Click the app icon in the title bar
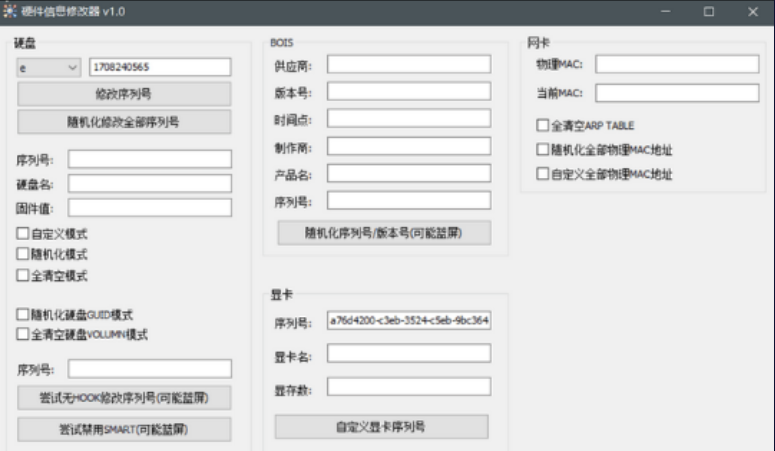The width and height of the screenshot is (775, 451). [11, 12]
